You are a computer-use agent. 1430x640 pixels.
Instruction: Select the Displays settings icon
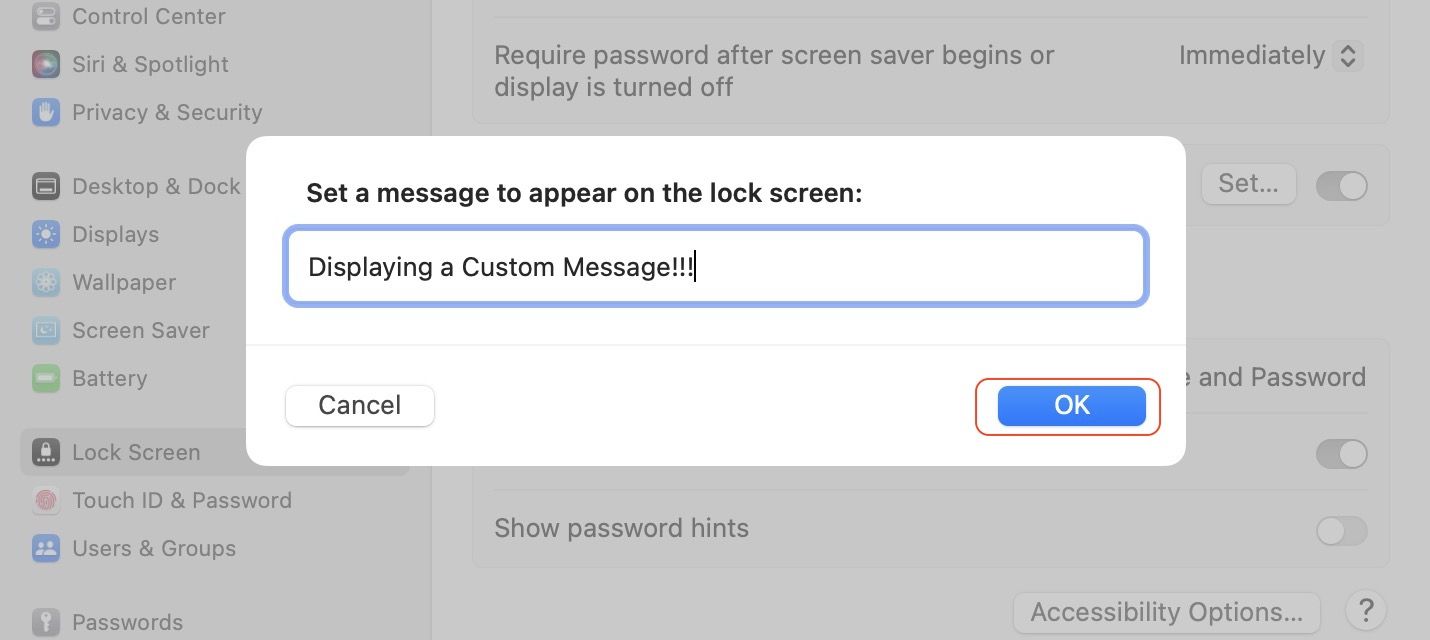45,234
